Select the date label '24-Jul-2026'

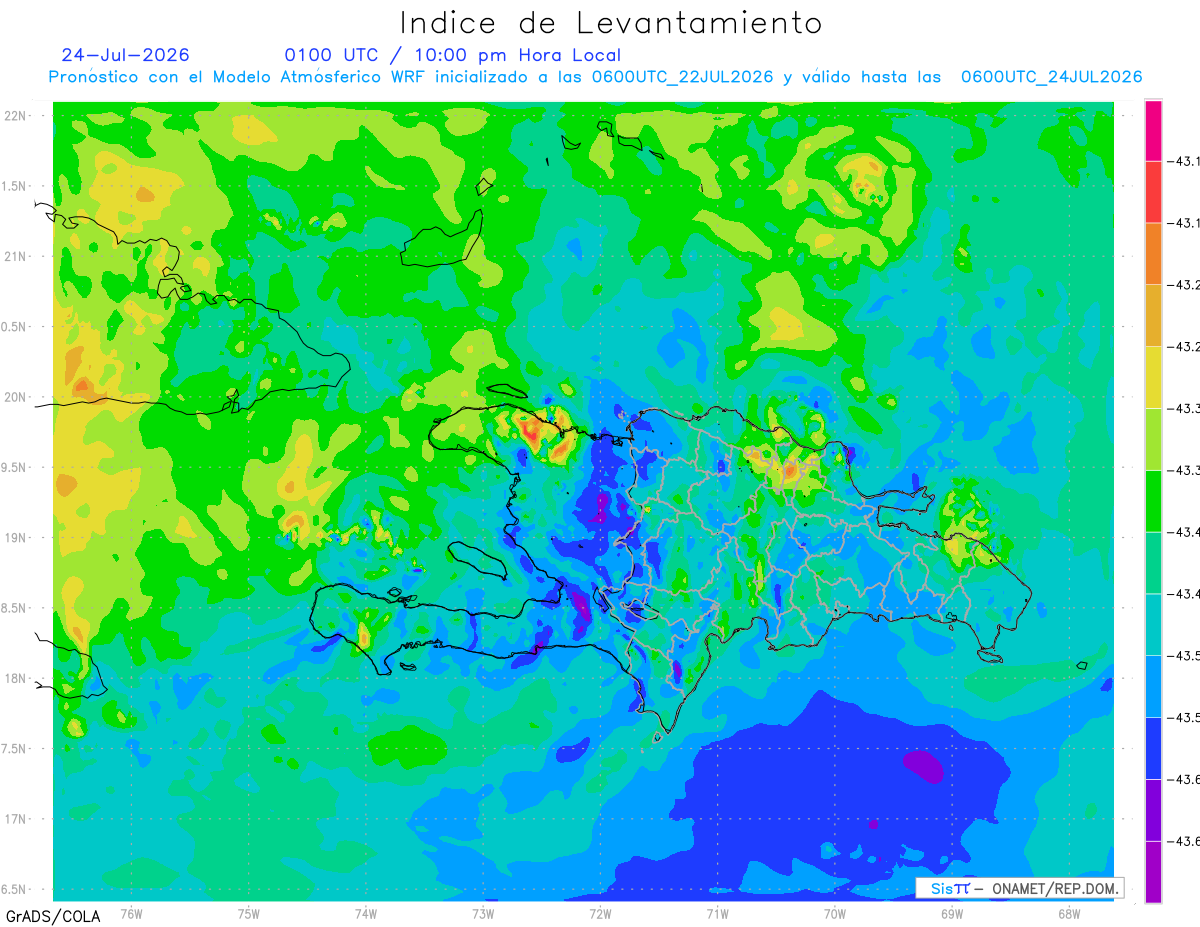tap(125, 55)
